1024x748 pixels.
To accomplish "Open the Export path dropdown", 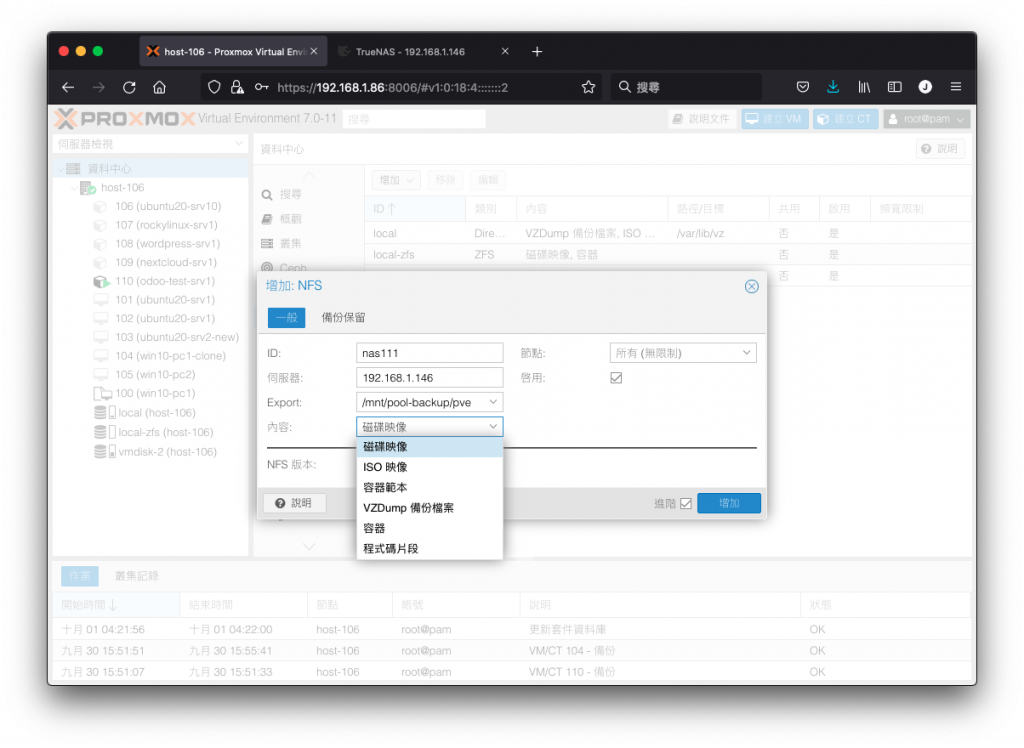I will (494, 402).
